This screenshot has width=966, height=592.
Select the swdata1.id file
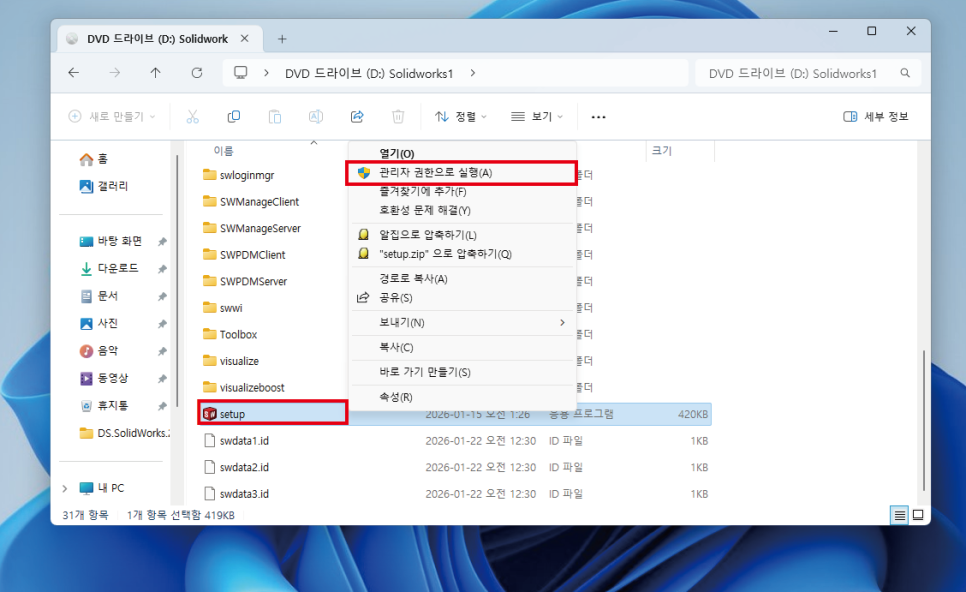coord(244,441)
